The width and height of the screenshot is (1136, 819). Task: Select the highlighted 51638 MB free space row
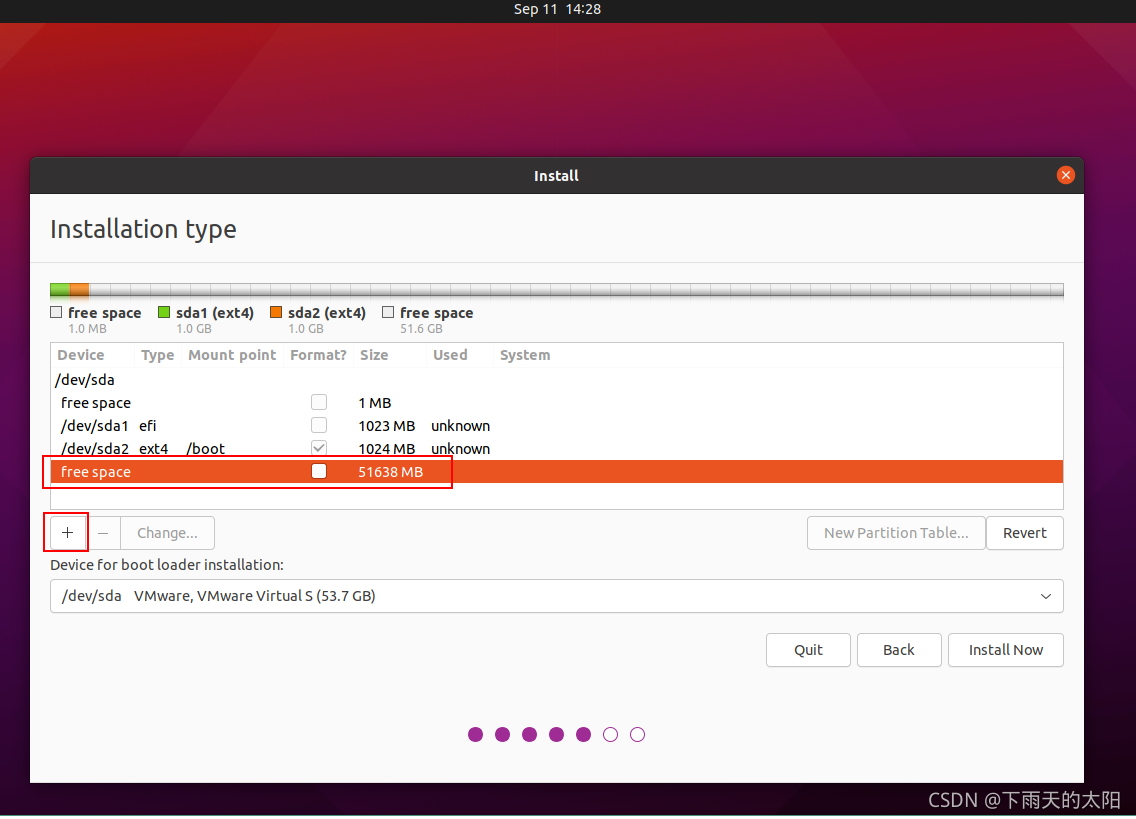(x=556, y=472)
